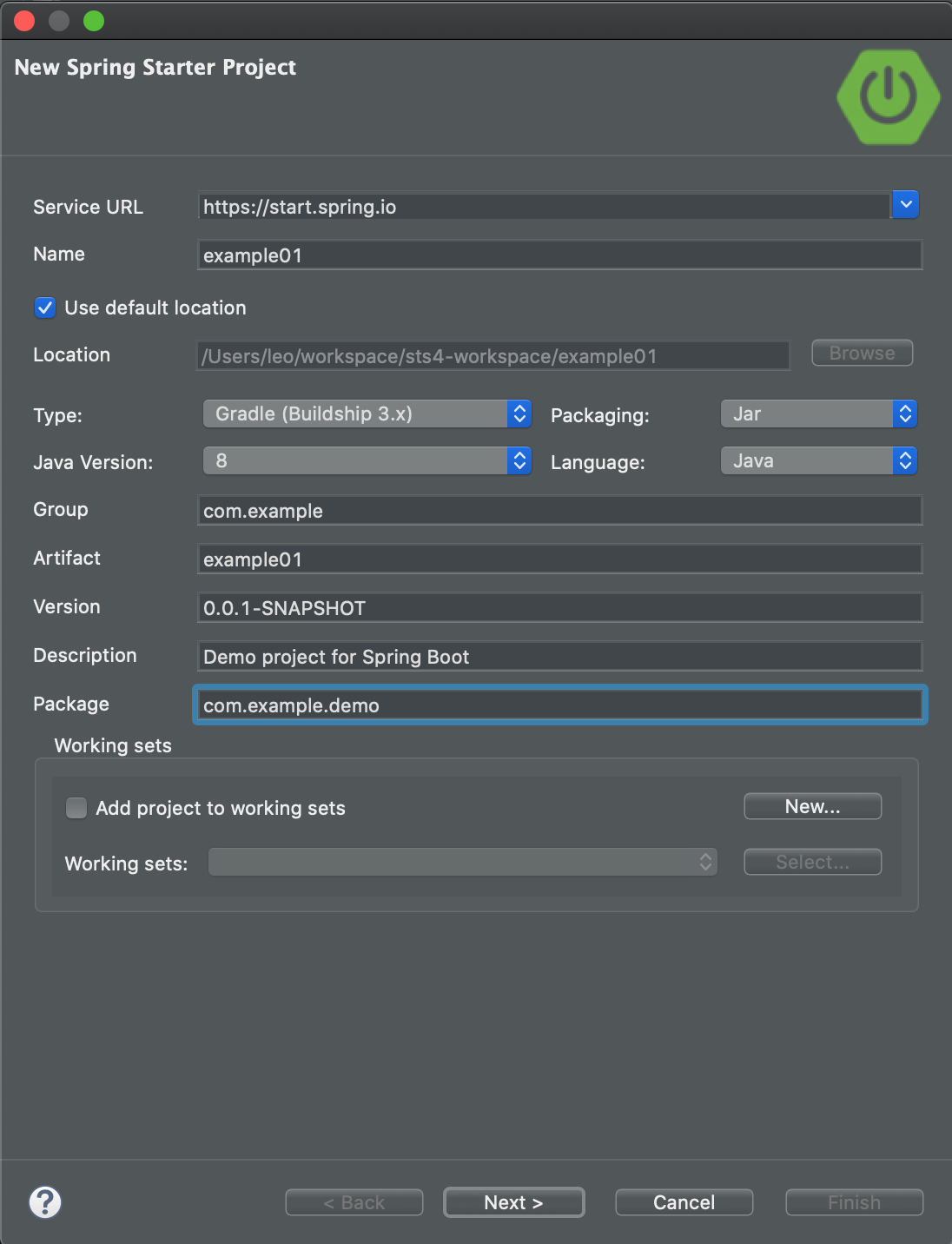This screenshot has height=1244, width=952.
Task: Click the Version field 0.0.1-SNAPSHOT
Action: (x=560, y=607)
